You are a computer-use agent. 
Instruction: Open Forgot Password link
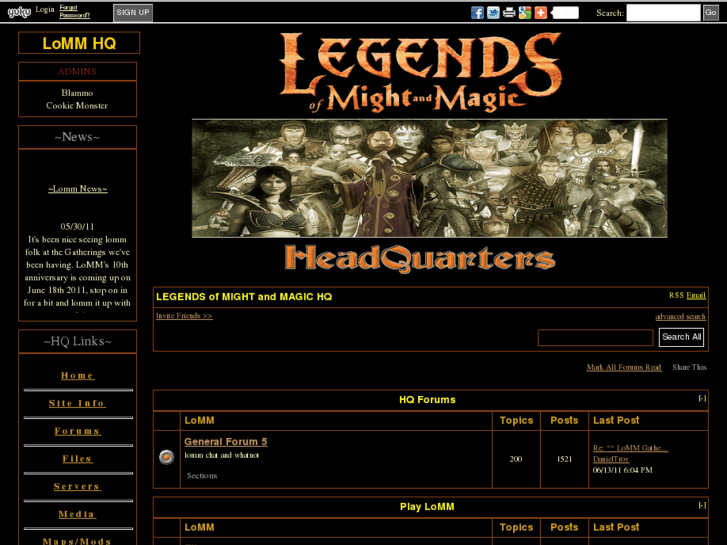(74, 12)
